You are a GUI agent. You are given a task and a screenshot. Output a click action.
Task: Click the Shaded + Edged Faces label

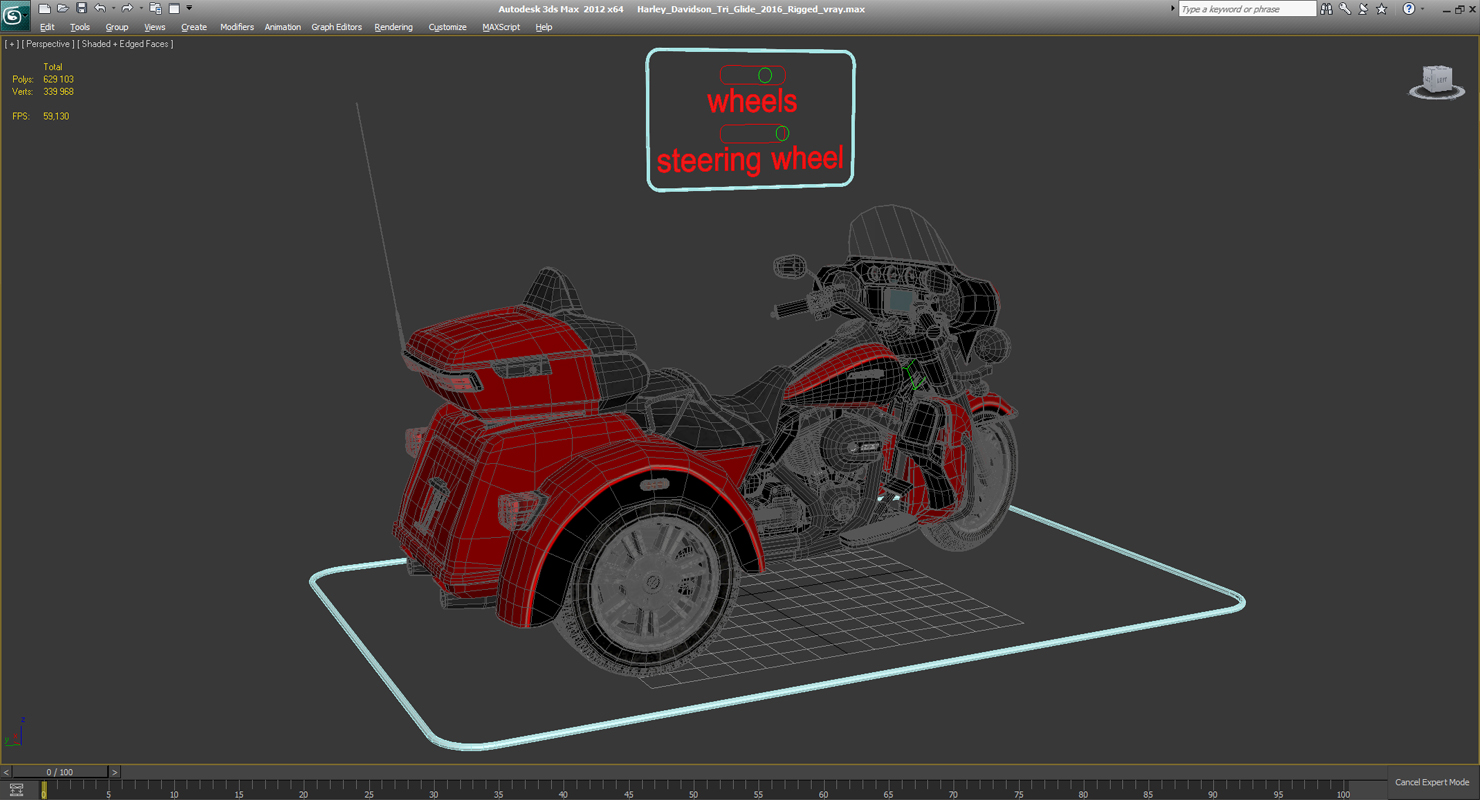pyautogui.click(x=125, y=44)
